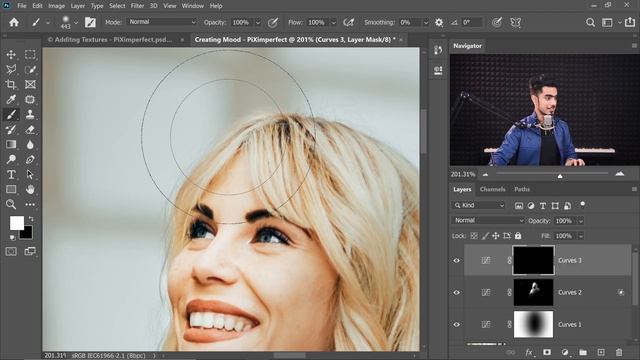Create new adjustment layer button
The height and width of the screenshot is (360, 640).
(x=565, y=352)
